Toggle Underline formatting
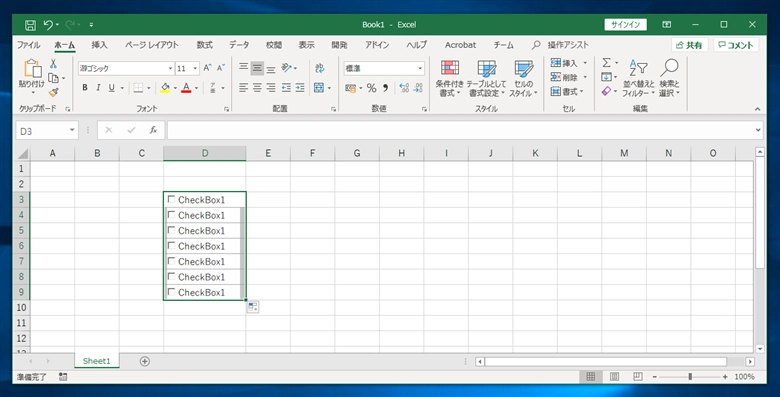Screen dimensions: 780x397 pyautogui.click(x=111, y=88)
